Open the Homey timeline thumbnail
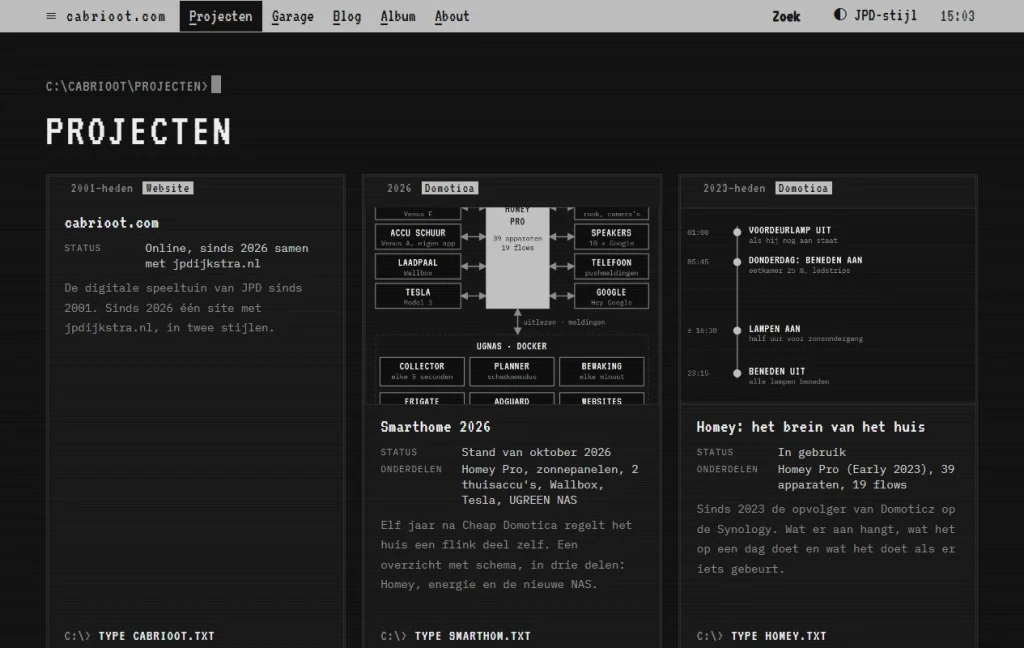Image resolution: width=1024 pixels, height=648 pixels. click(828, 305)
